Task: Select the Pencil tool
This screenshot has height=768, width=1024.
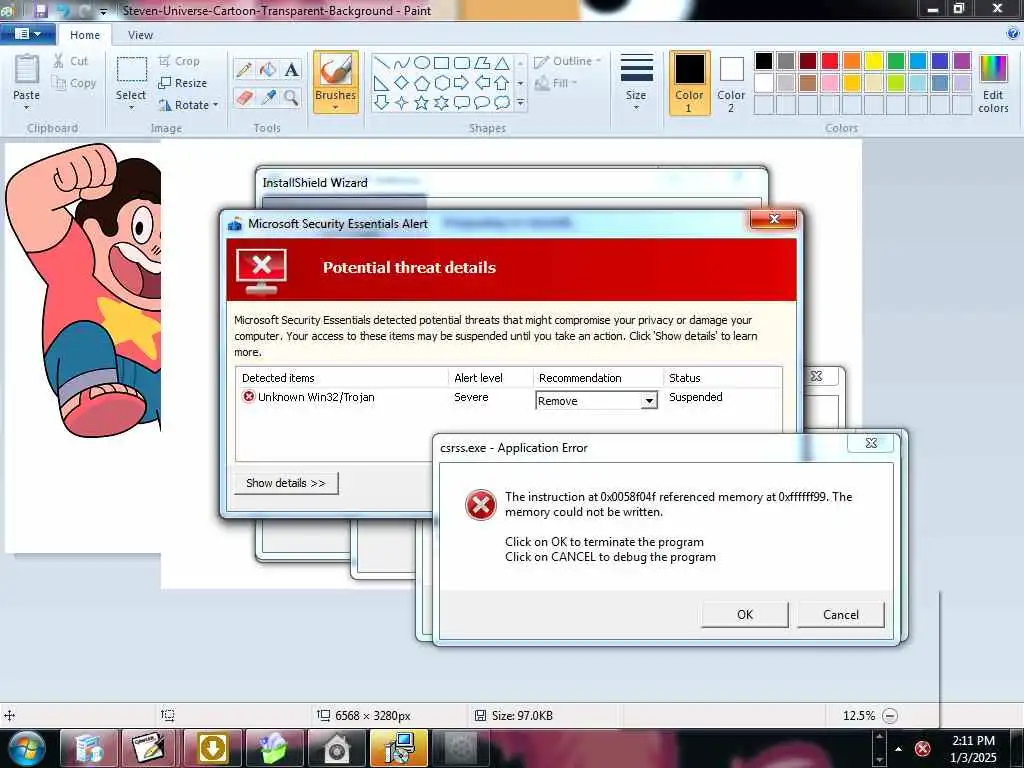Action: (244, 69)
